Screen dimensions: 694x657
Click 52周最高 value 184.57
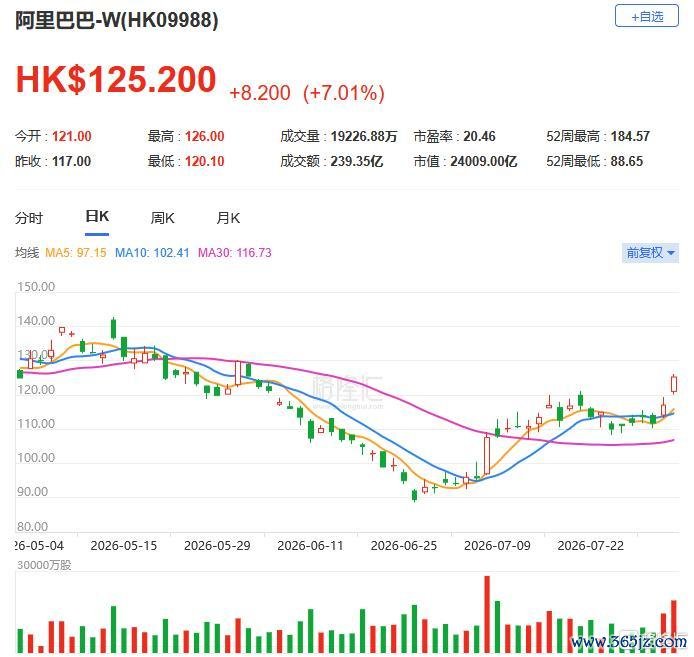(630, 136)
